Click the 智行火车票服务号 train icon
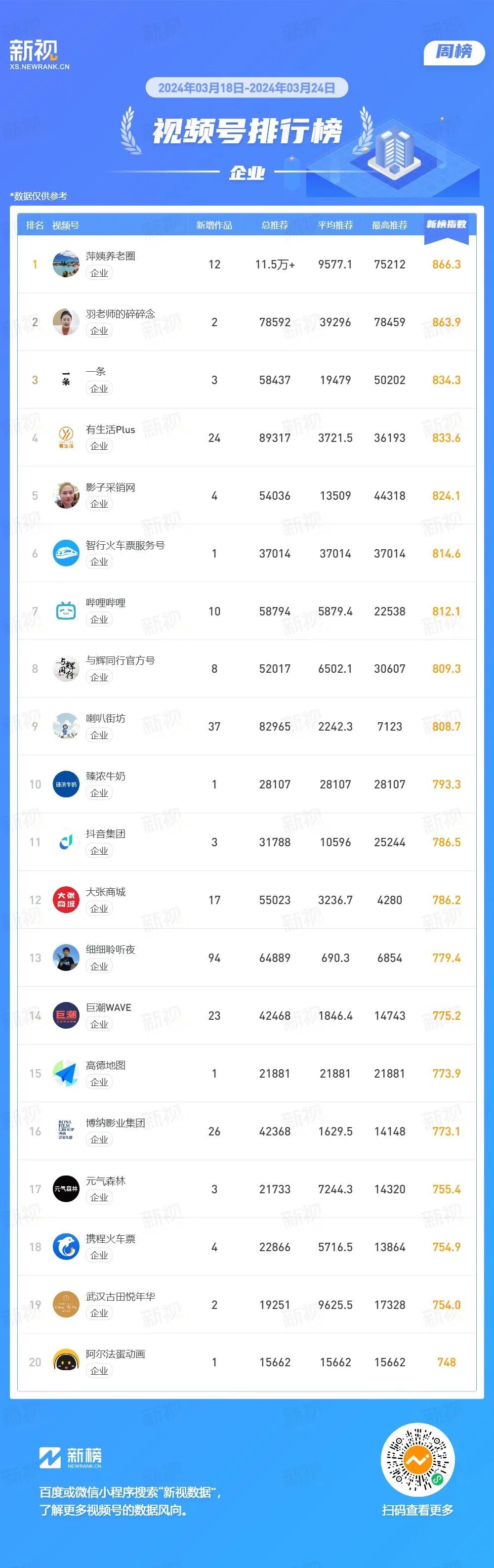 tap(66, 553)
